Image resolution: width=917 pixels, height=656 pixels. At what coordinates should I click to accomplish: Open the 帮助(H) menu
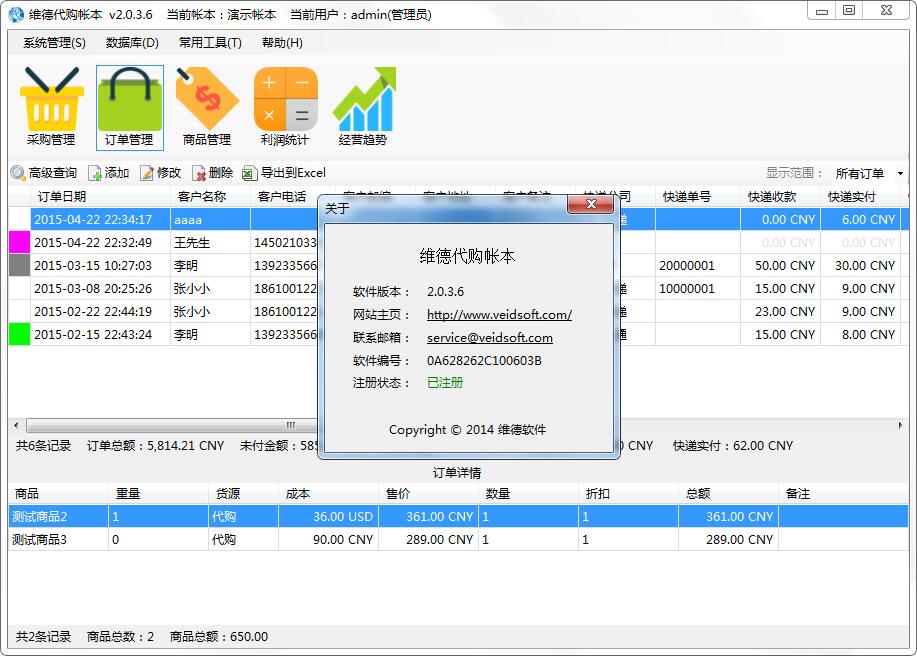[282, 43]
